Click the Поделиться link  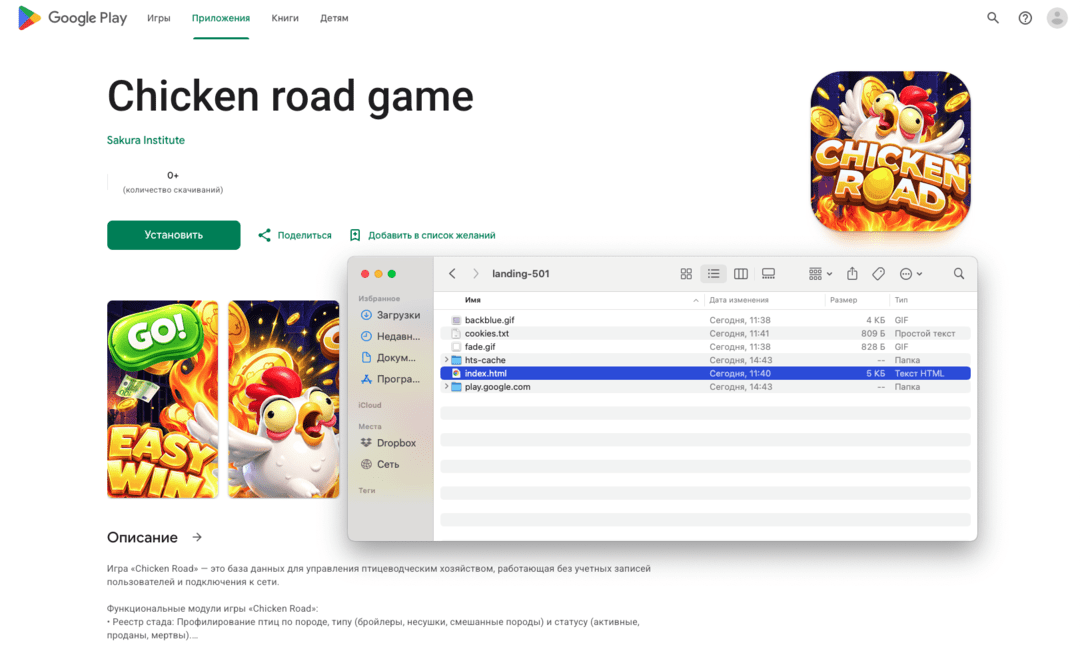[x=304, y=235]
